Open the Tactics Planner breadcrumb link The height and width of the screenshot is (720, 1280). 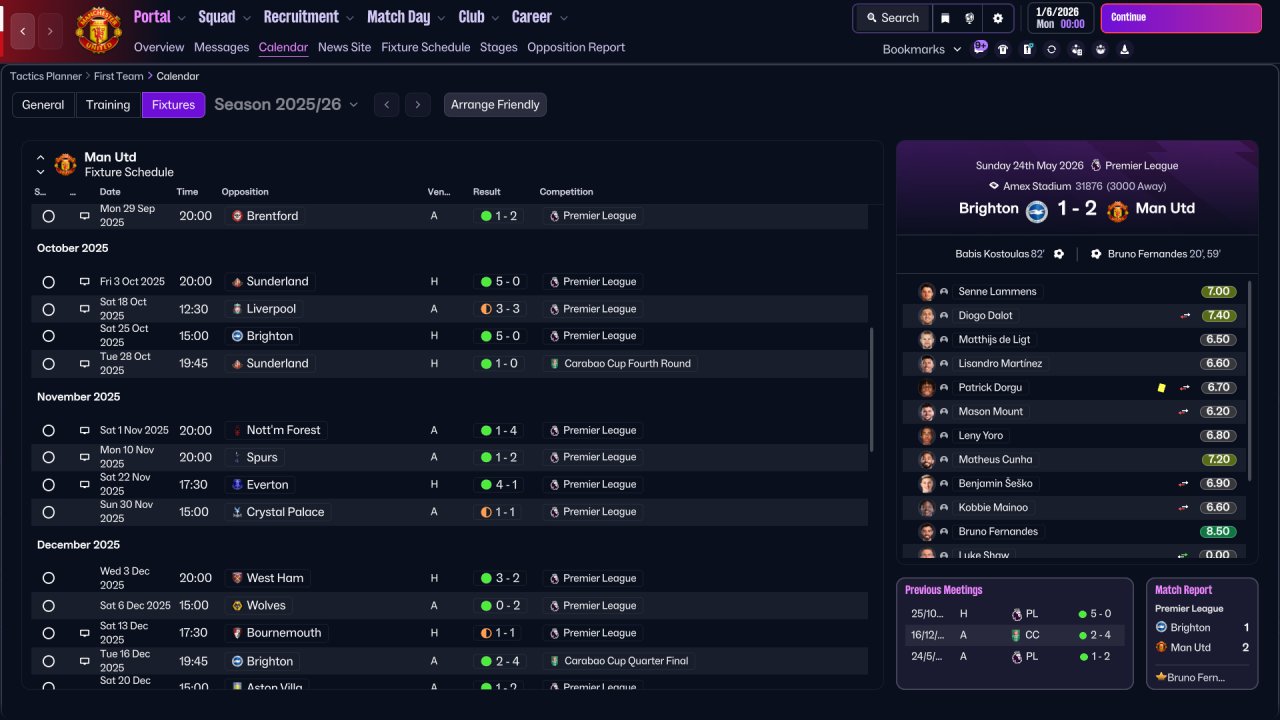click(x=46, y=76)
